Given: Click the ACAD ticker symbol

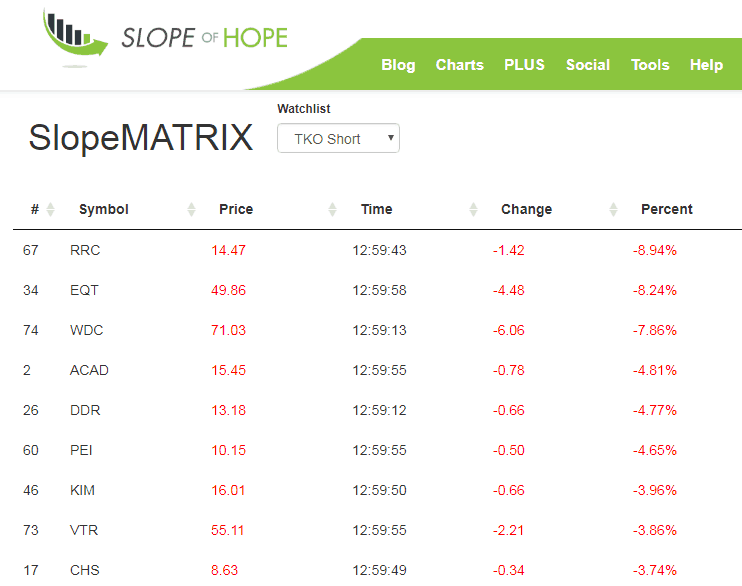Looking at the screenshot, I should pos(89,370).
